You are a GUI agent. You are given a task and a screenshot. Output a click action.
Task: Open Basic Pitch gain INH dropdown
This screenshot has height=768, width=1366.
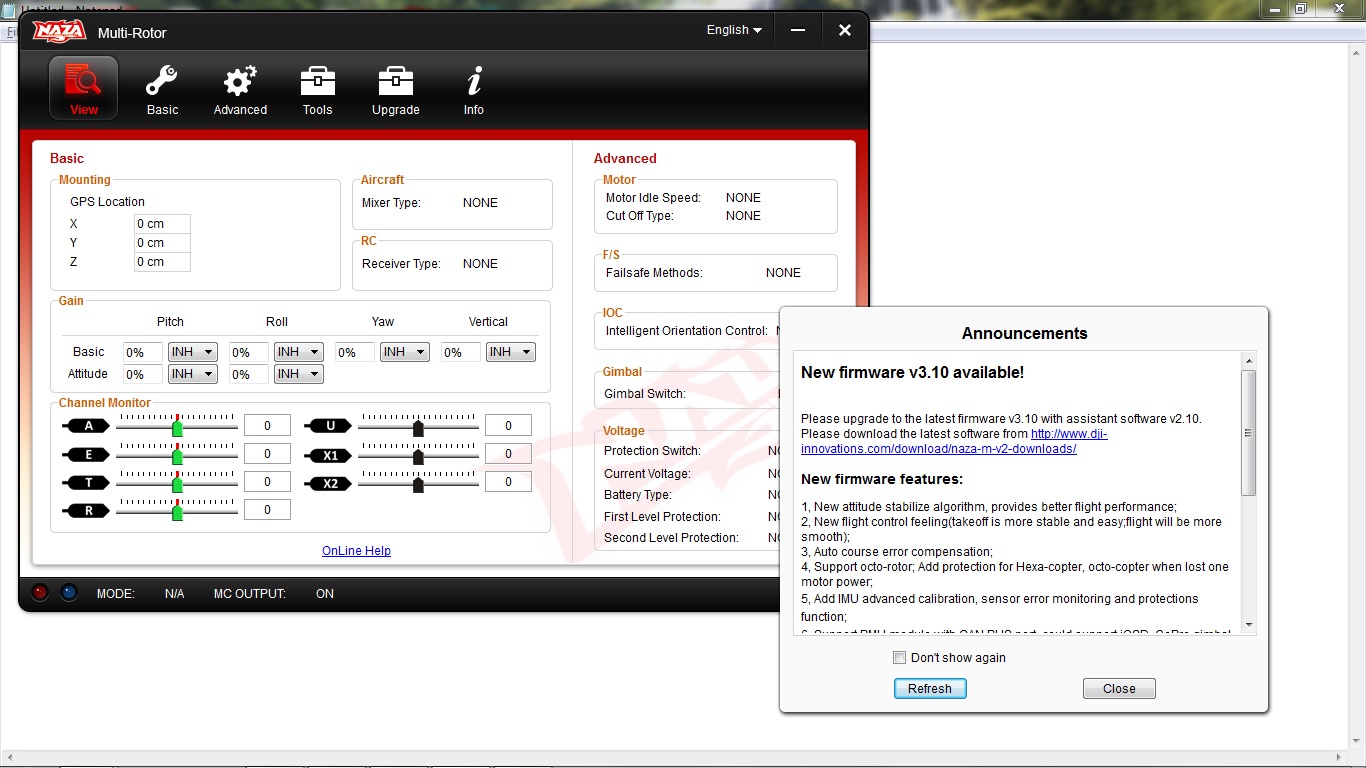[193, 352]
